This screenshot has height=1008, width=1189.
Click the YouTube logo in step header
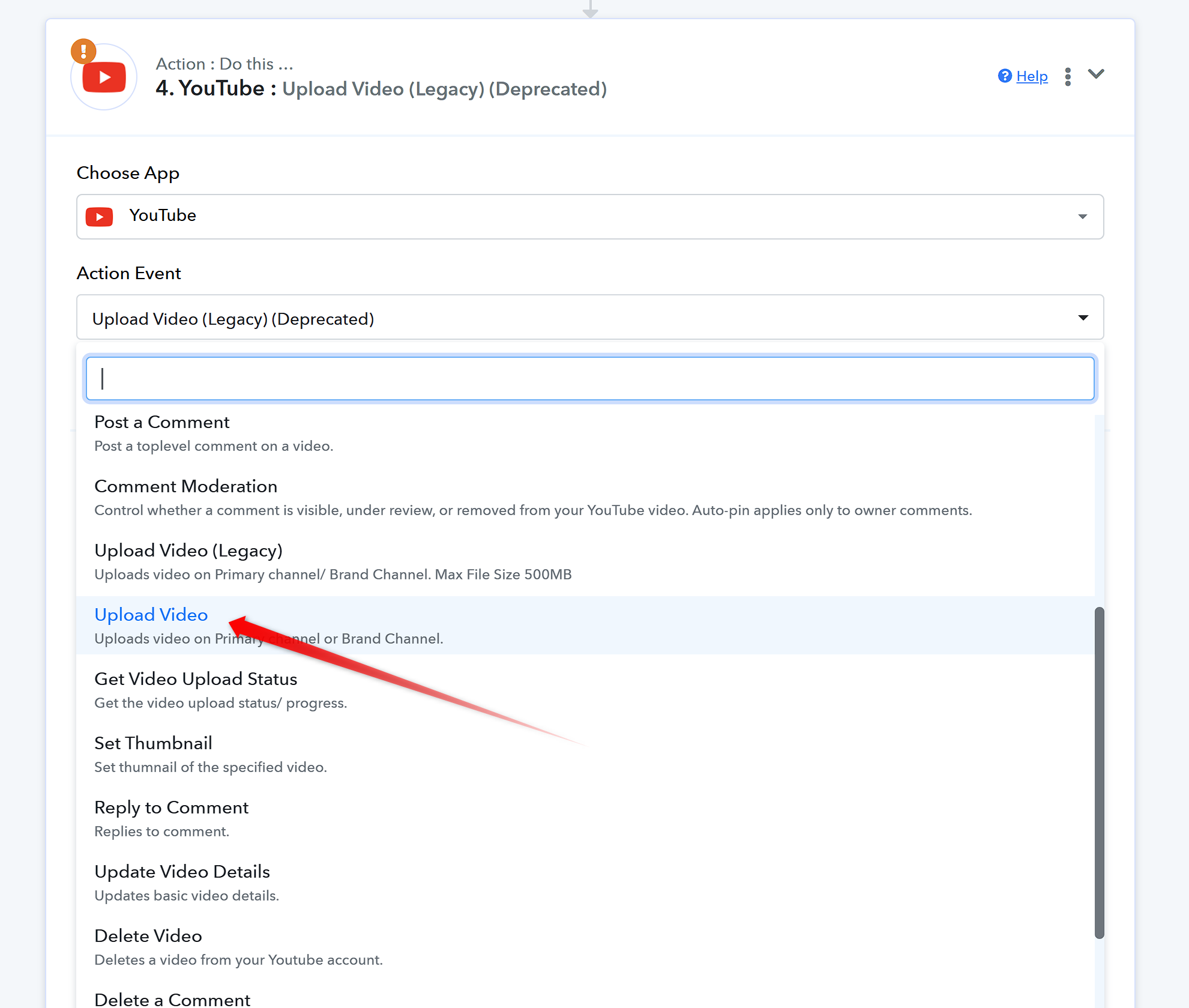coord(104,77)
